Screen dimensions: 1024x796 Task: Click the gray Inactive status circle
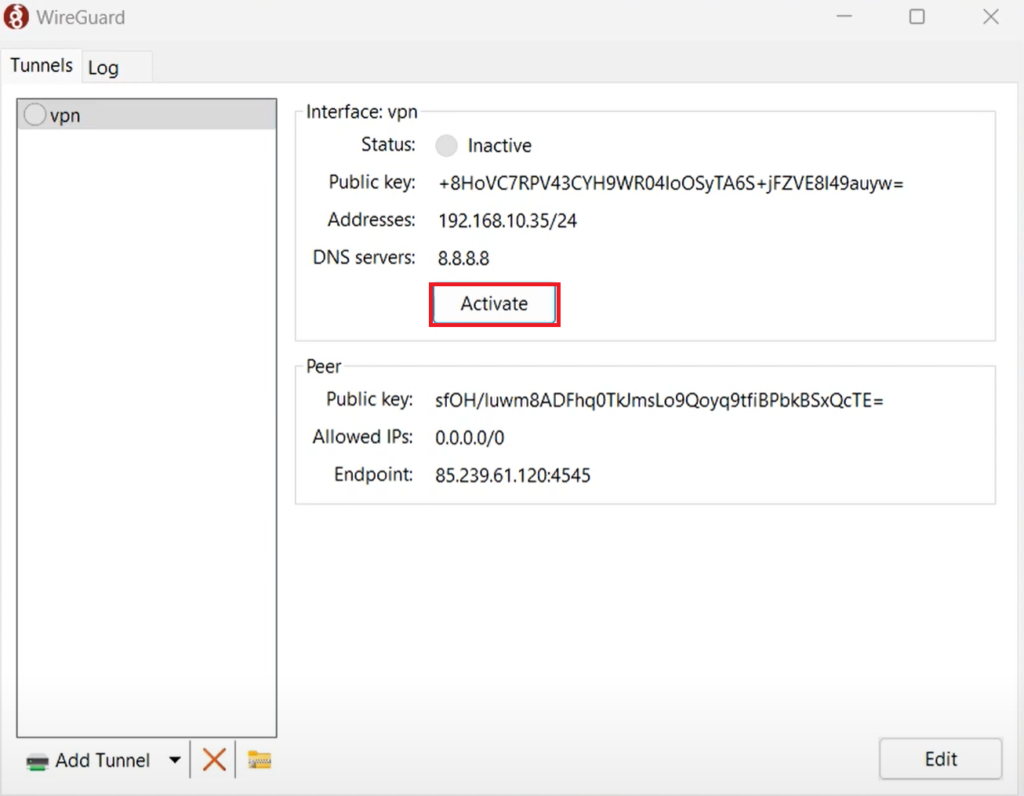click(x=446, y=145)
